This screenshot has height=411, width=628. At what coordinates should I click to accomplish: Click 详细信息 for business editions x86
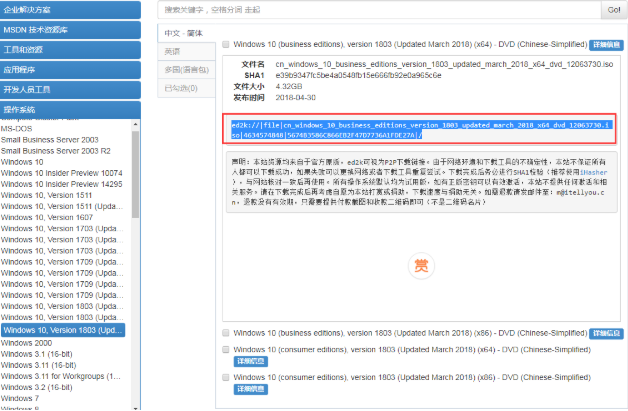pos(604,332)
